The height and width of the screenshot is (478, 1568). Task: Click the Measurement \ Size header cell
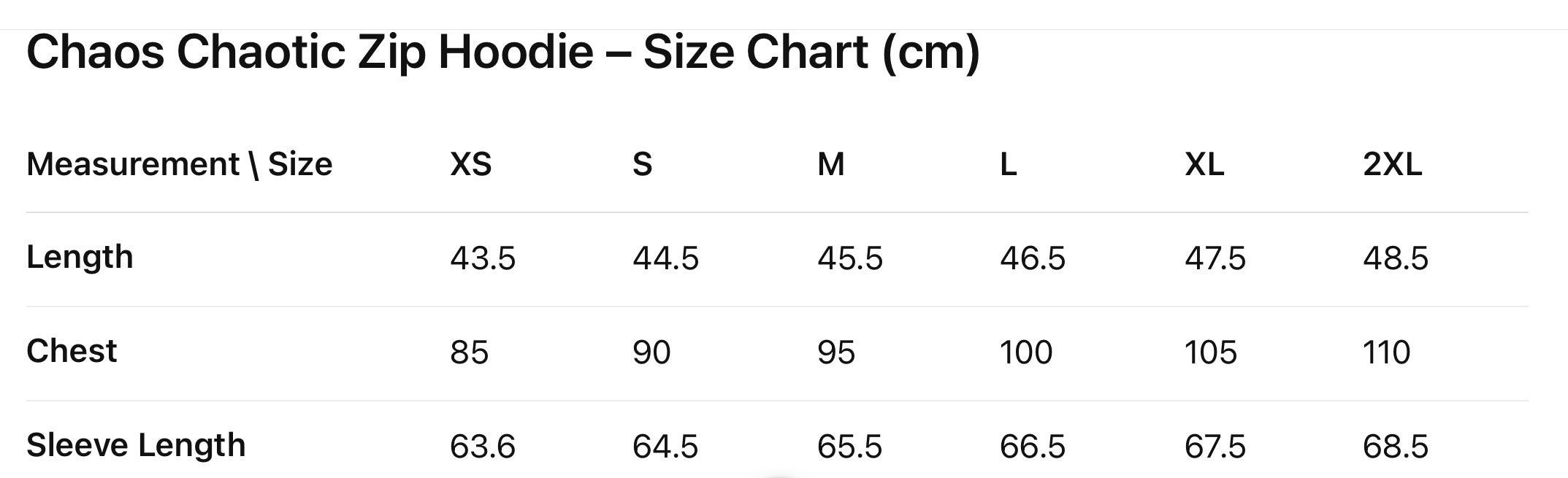click(179, 164)
